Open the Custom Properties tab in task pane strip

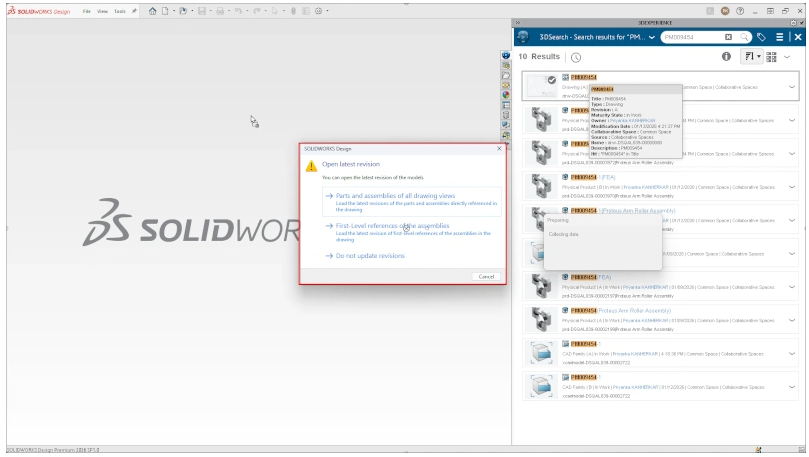[506, 105]
